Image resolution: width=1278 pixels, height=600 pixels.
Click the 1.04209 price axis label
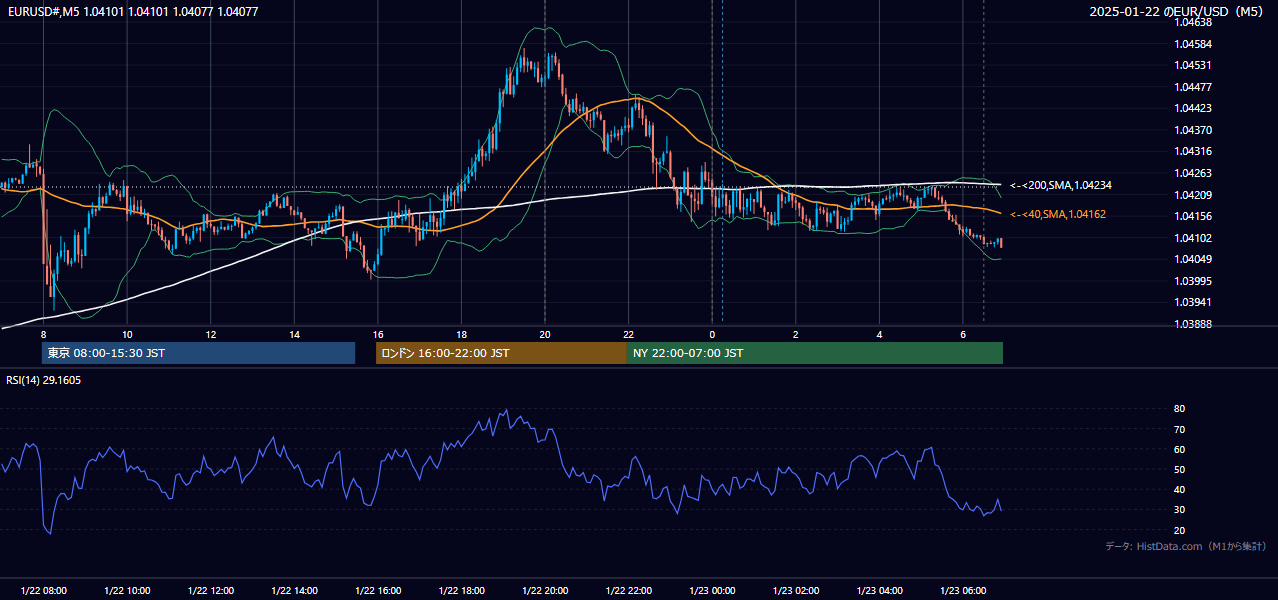click(1193, 195)
